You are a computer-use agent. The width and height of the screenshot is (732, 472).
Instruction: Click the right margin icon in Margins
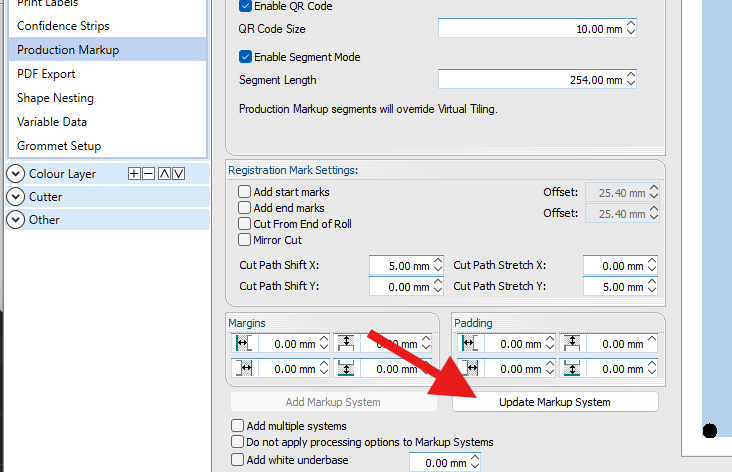pyautogui.click(x=244, y=369)
